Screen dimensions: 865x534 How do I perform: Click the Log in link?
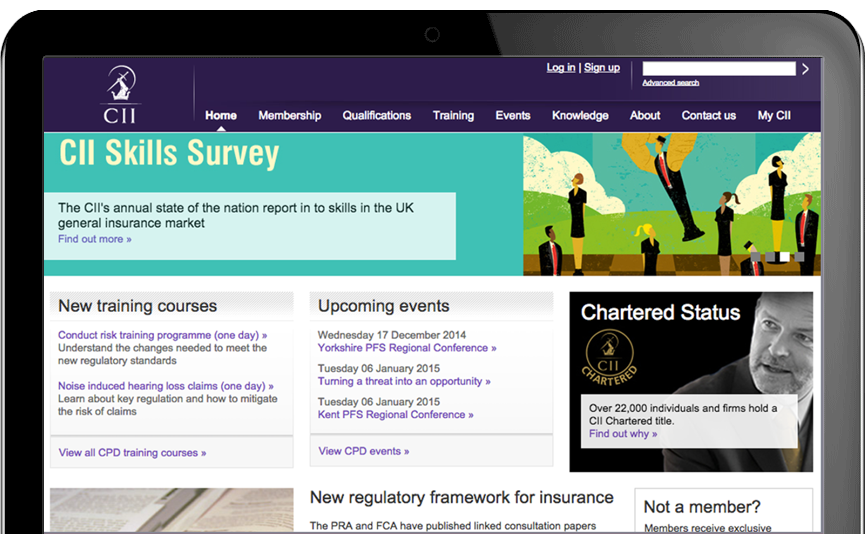point(560,68)
